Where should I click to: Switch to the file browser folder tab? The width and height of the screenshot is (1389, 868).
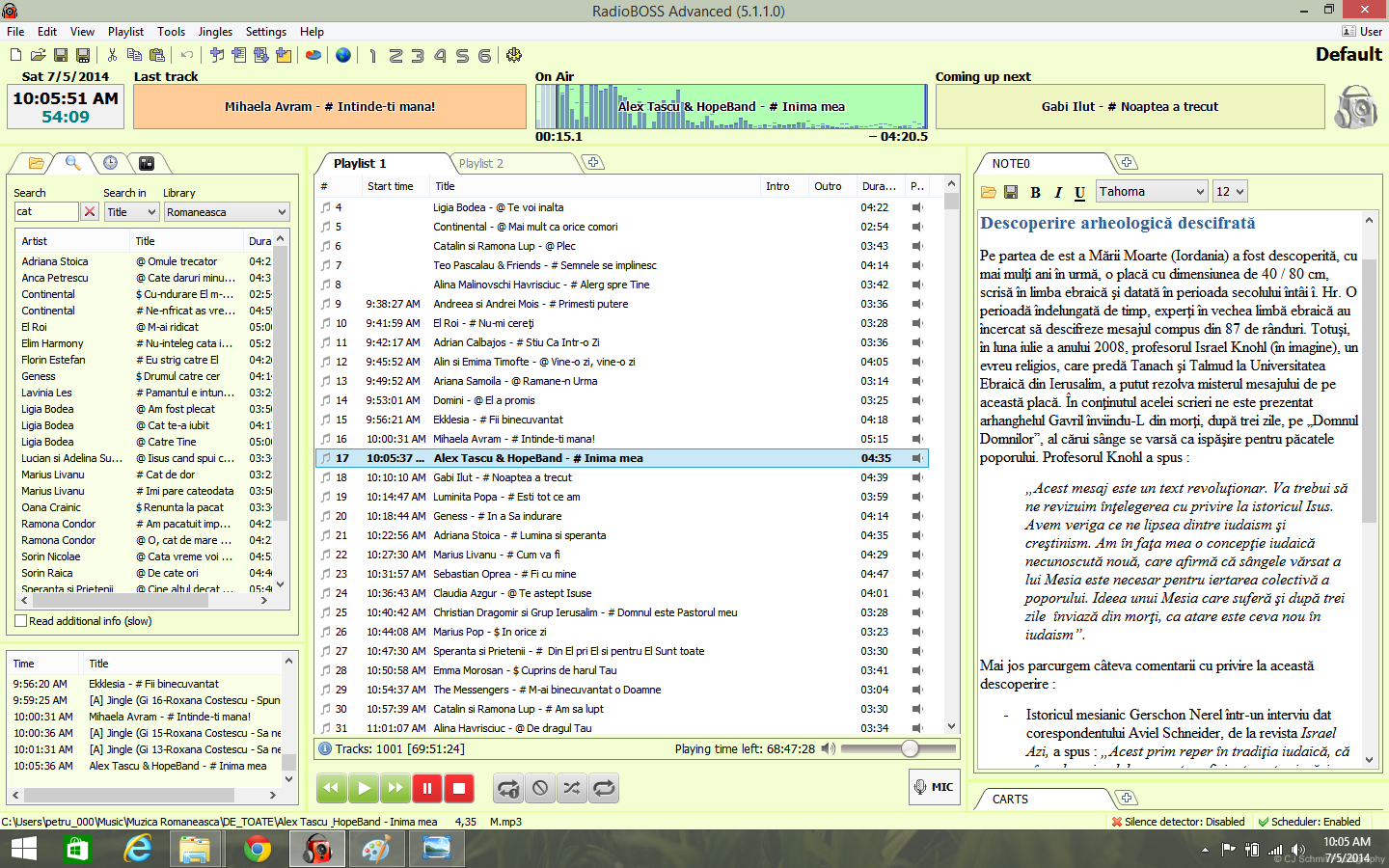tap(36, 163)
